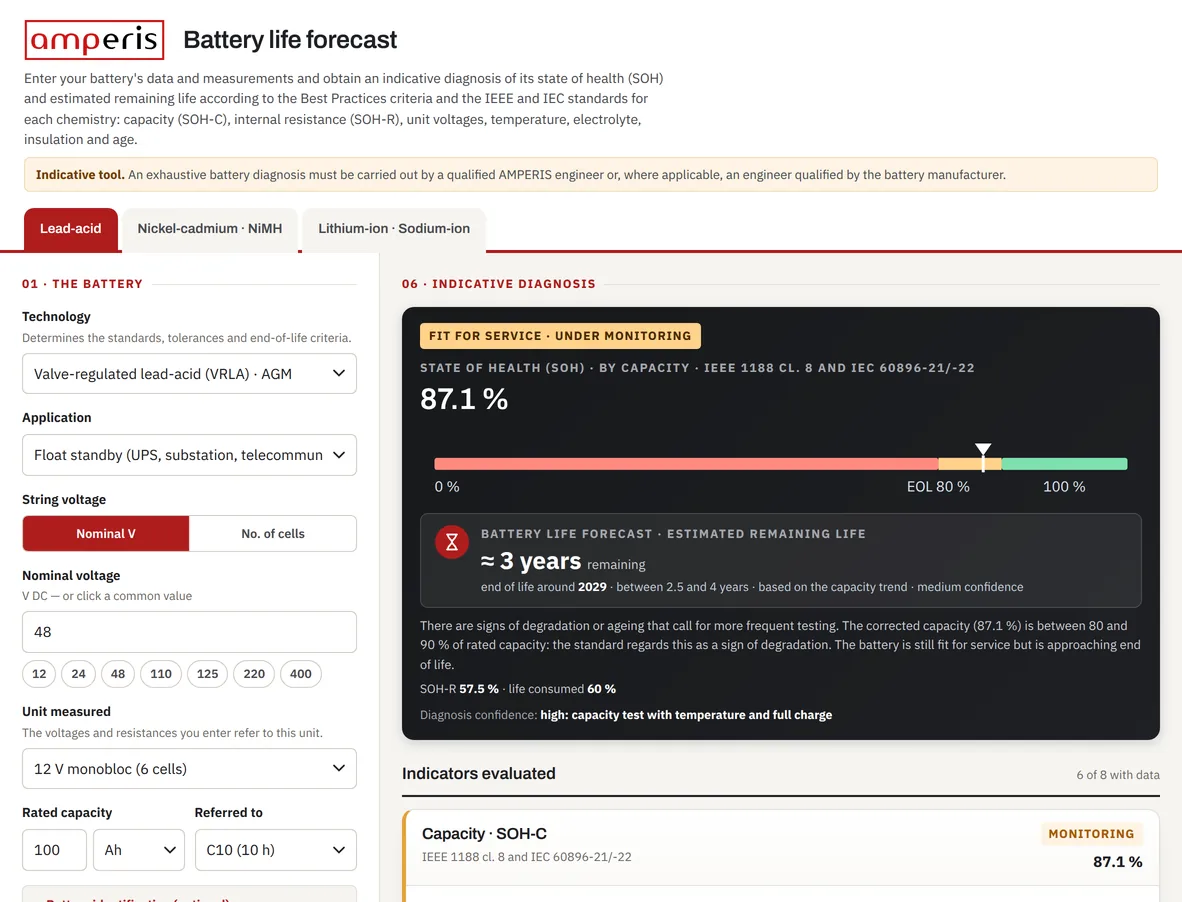Choose the 48 V common value chip
The width and height of the screenshot is (1182, 902).
[118, 674]
